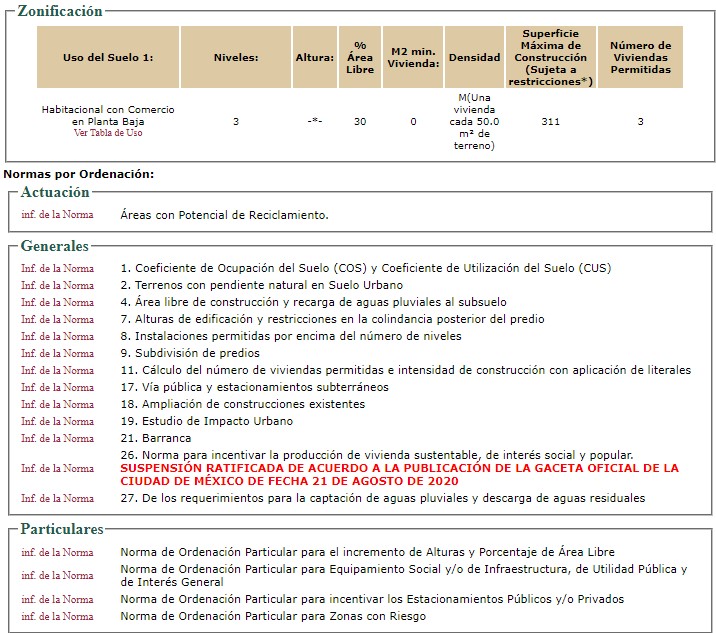Open Inf. de la Norma for captación de aguas pluviales
The image size is (716, 633).
pos(57,498)
